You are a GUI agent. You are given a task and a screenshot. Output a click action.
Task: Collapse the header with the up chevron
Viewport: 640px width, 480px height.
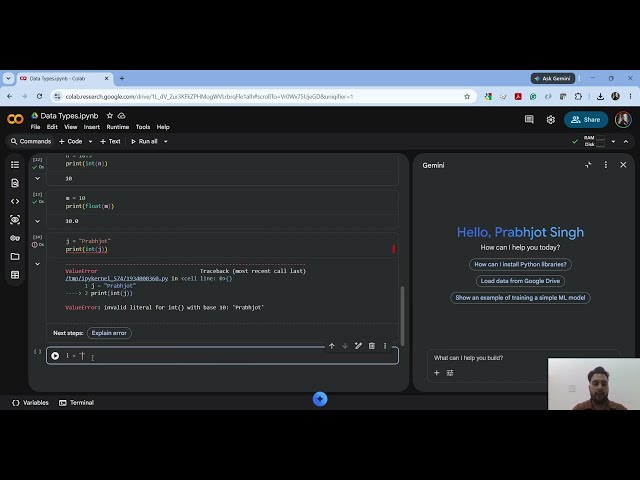(x=626, y=141)
